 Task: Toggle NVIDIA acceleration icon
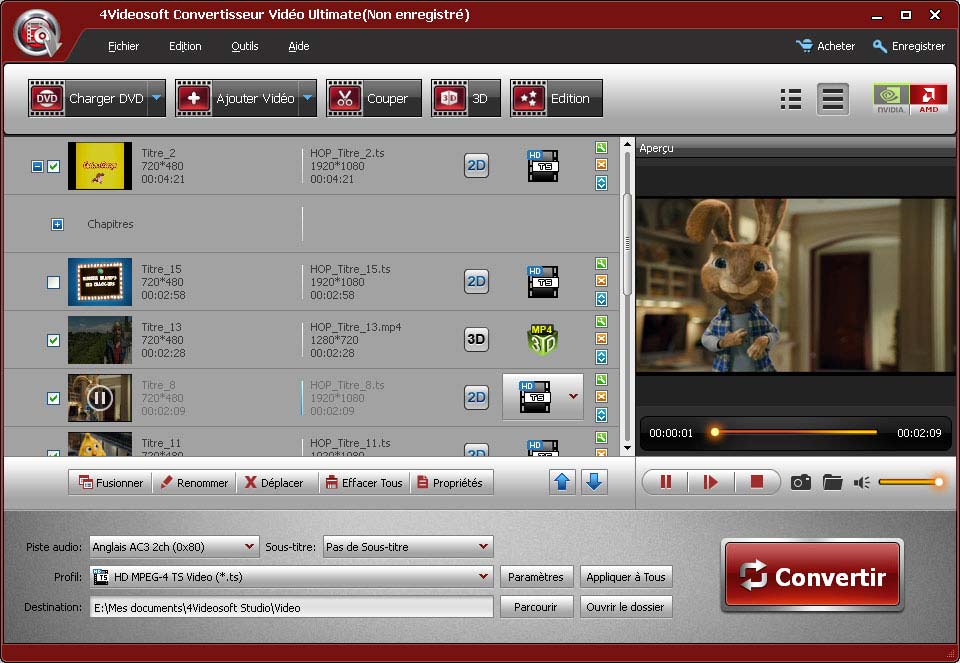click(891, 99)
